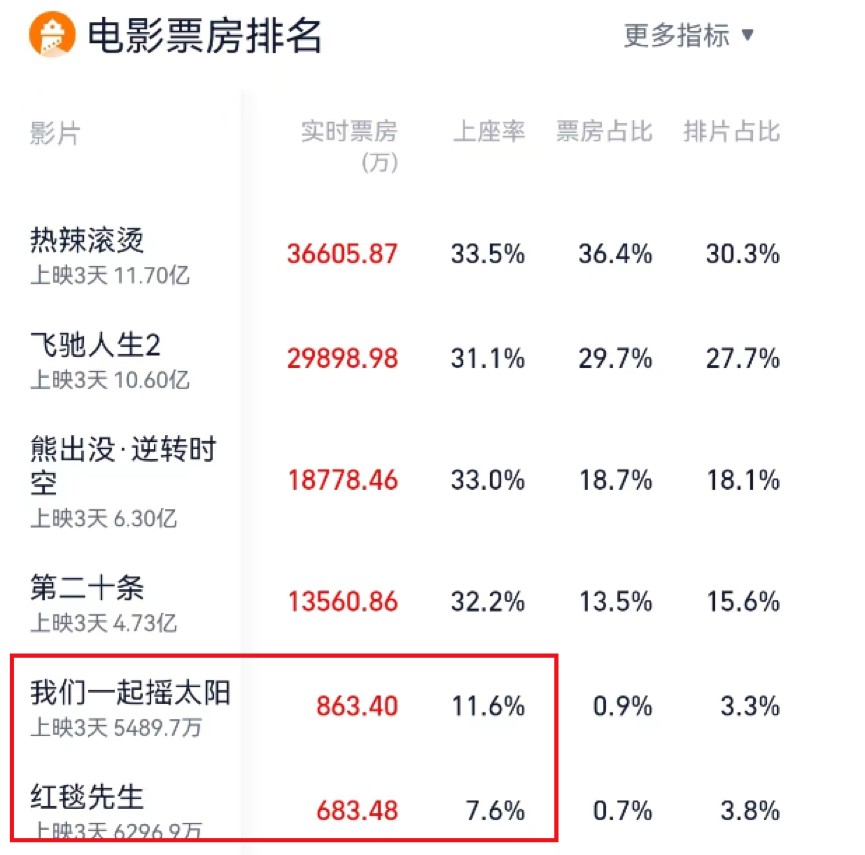Tap the orange box office logo icon
This screenshot has height=855, width=865.
(52, 34)
